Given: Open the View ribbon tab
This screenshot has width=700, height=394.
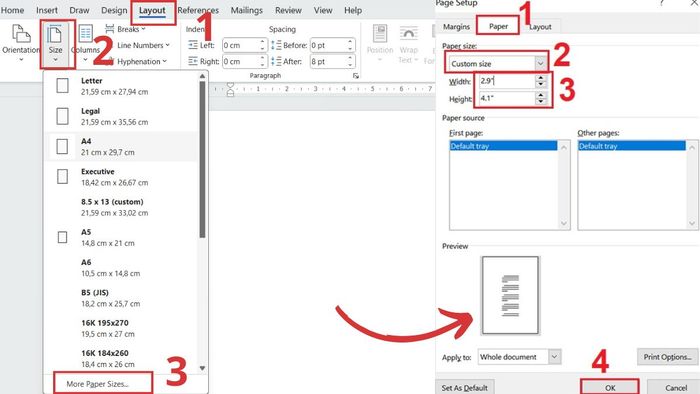Looking at the screenshot, I should (x=323, y=10).
